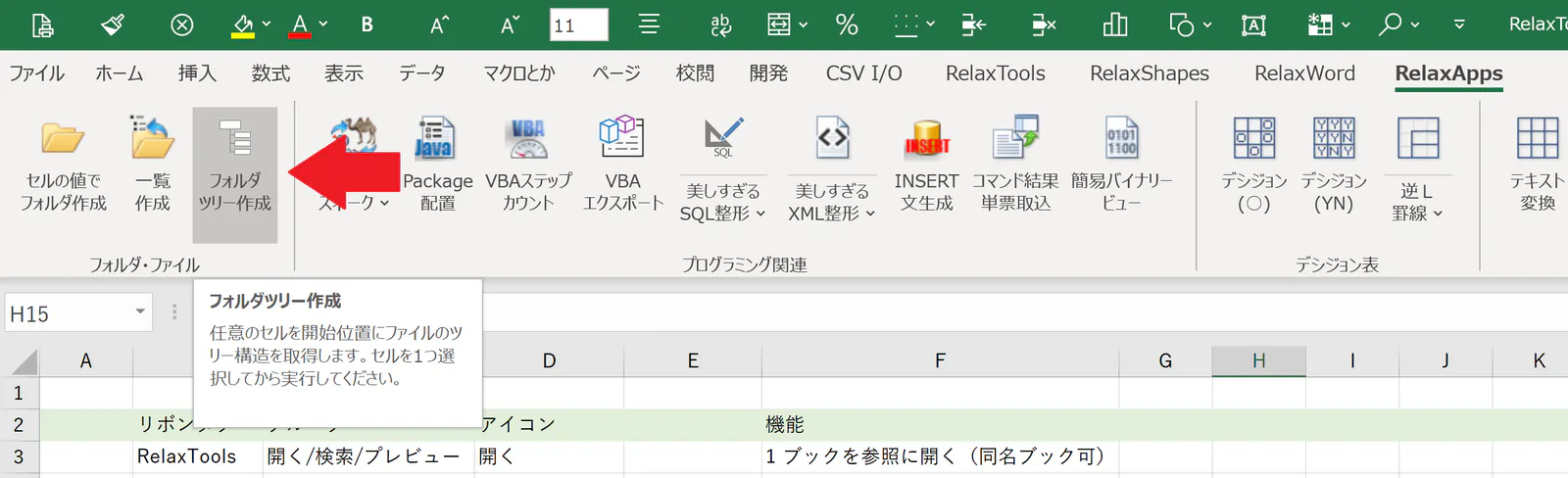The height and width of the screenshot is (478, 1568).
Task: Click the circled X clear icon
Action: (182, 24)
